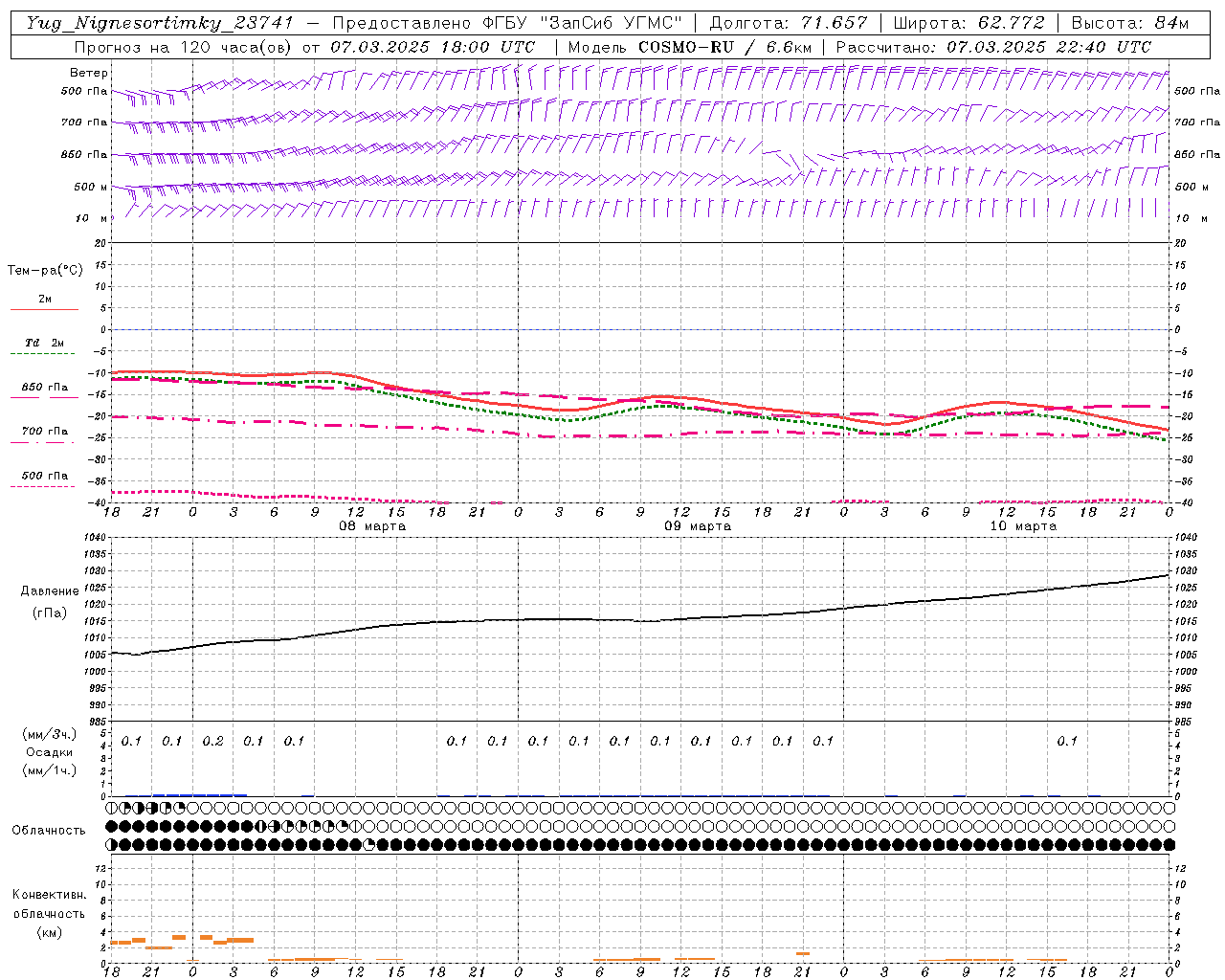Select the Высота: 84м field
This screenshot has height=980, width=1225.
pos(1130,23)
